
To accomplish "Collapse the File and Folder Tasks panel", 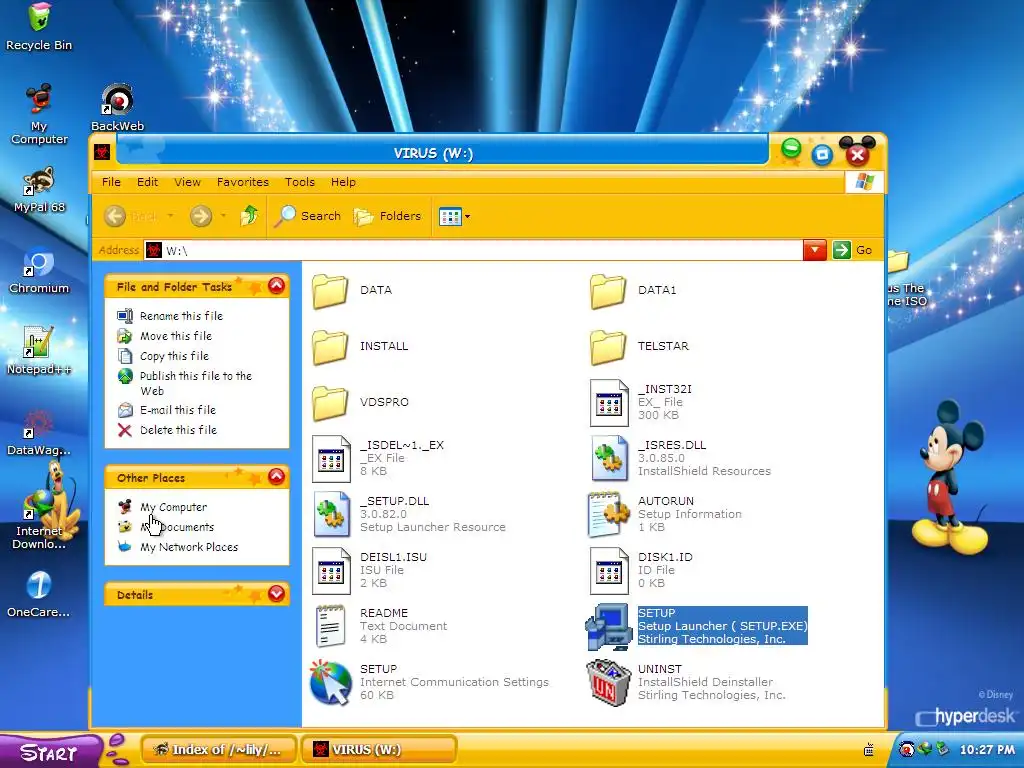I will coord(276,286).
